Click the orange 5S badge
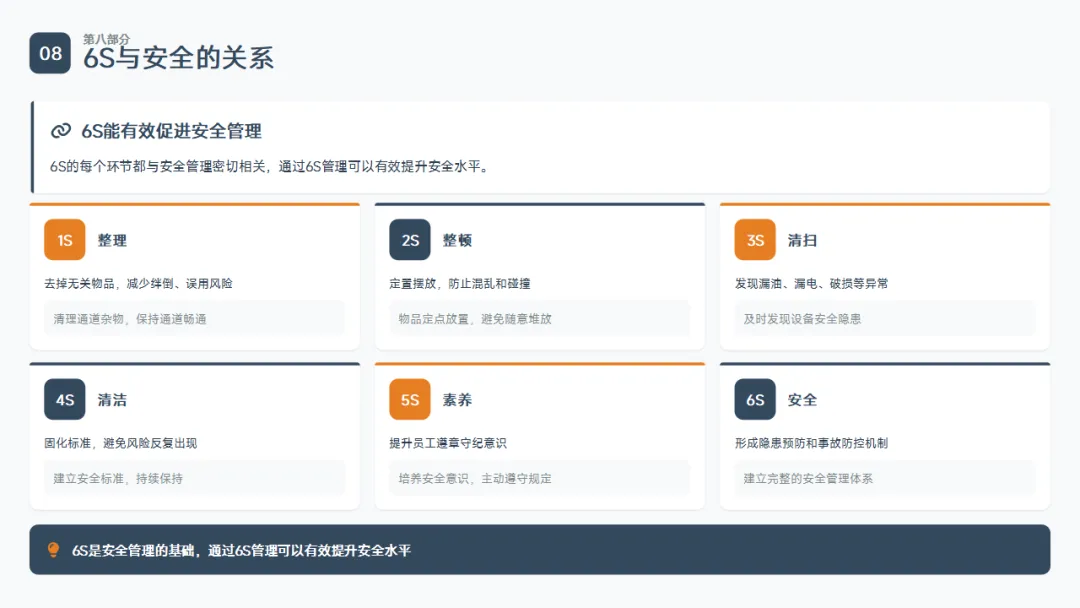This screenshot has height=608, width=1080. (x=410, y=400)
